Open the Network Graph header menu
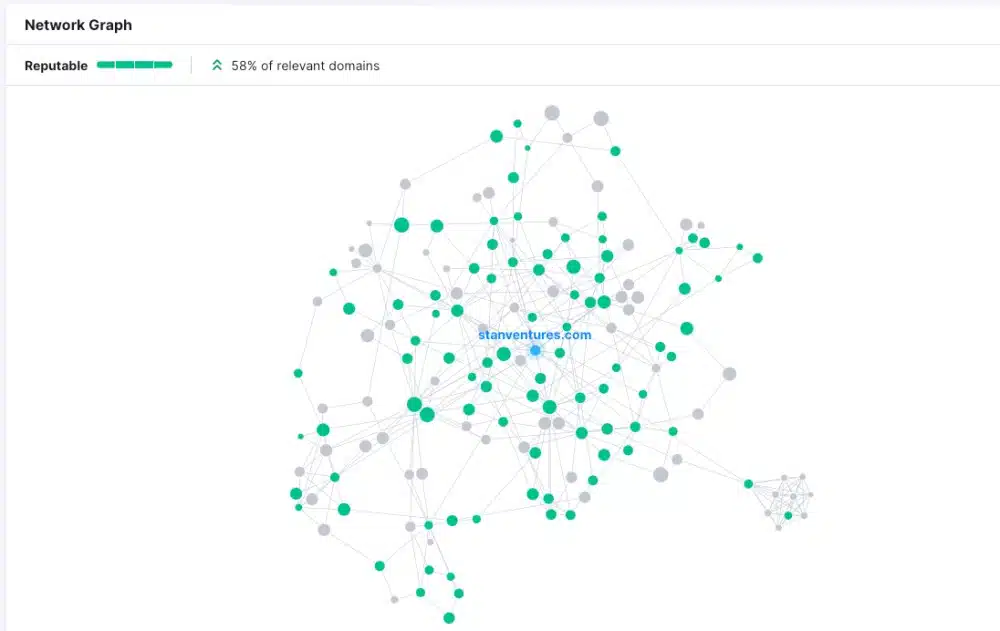This screenshot has height=631, width=1000. point(78,24)
